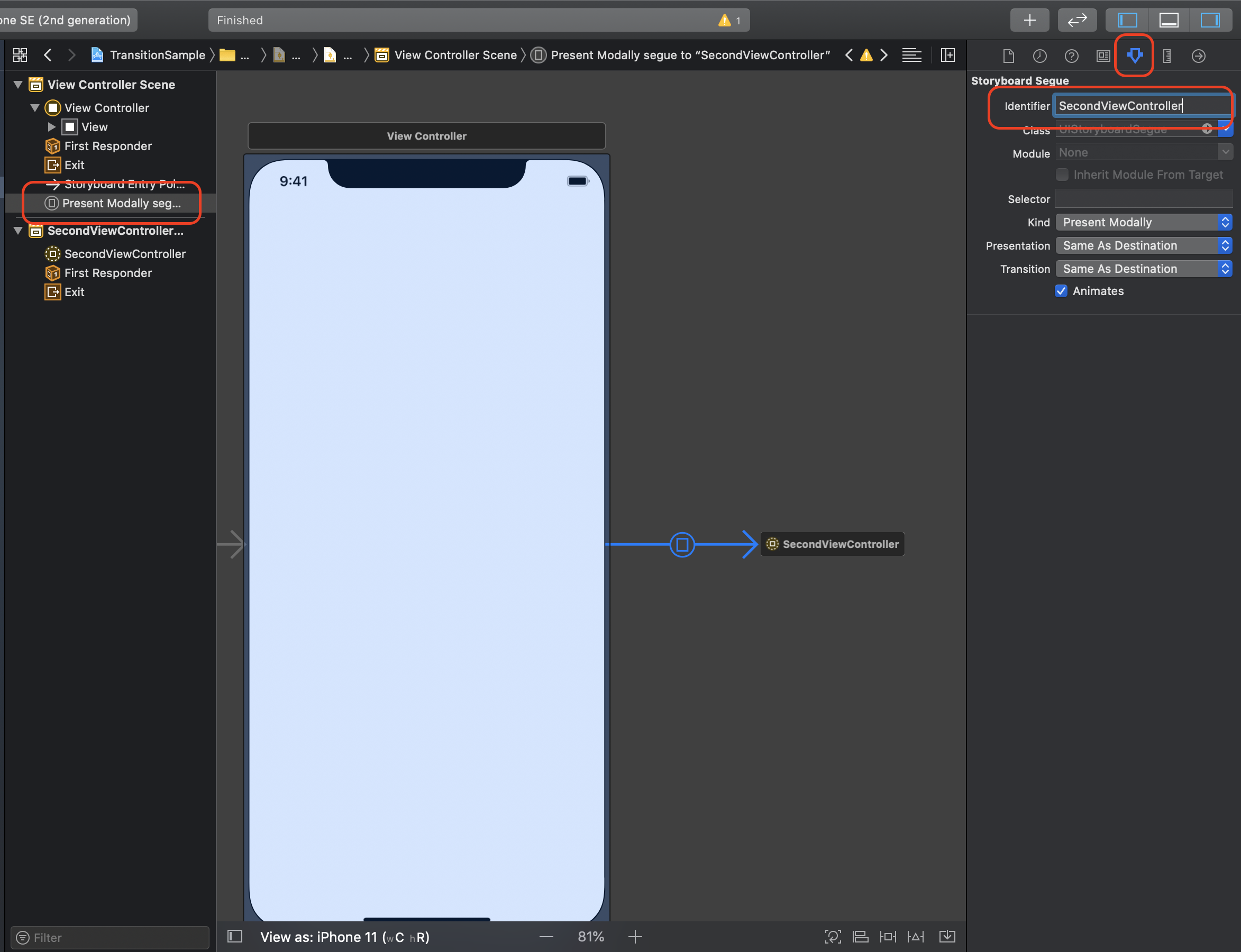The image size is (1241, 952).
Task: Toggle the inspectors panel visibility
Action: pyautogui.click(x=1210, y=21)
